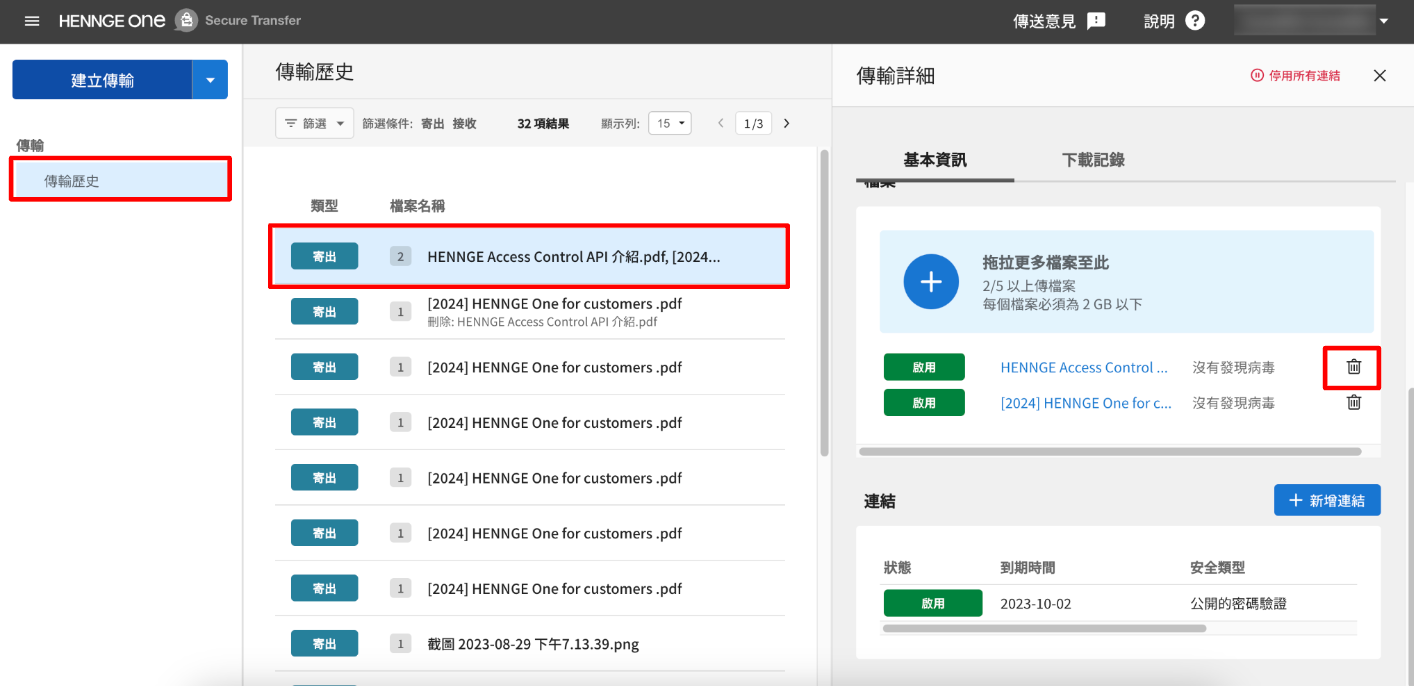Click the 新增連結 button
Screen dimensions: 1414x686
coord(1327,500)
